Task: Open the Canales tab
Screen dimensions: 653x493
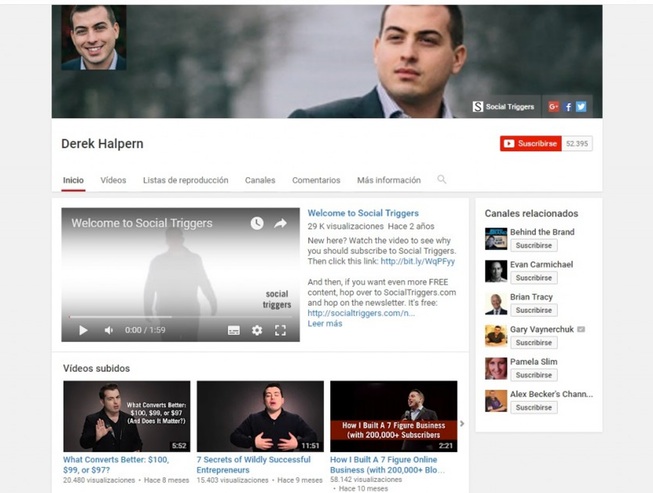Action: (x=260, y=180)
